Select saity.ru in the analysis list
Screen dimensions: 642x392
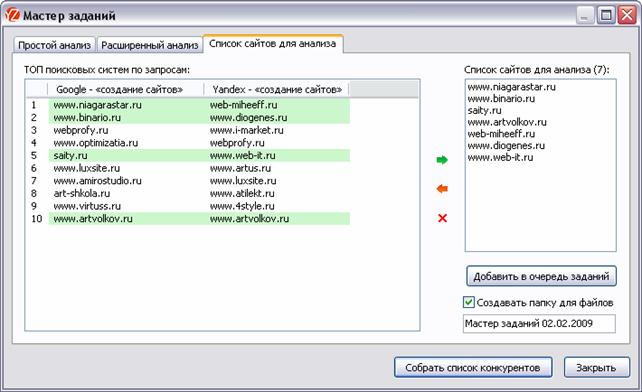[x=485, y=111]
